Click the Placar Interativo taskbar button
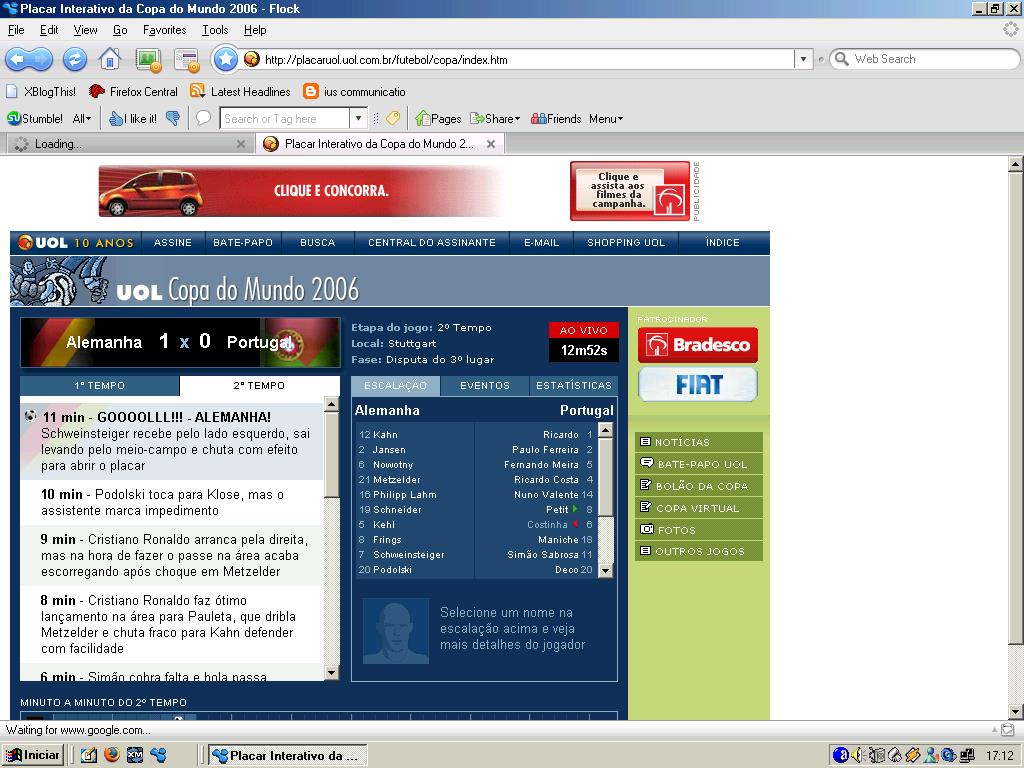1024x768 pixels. [287, 756]
